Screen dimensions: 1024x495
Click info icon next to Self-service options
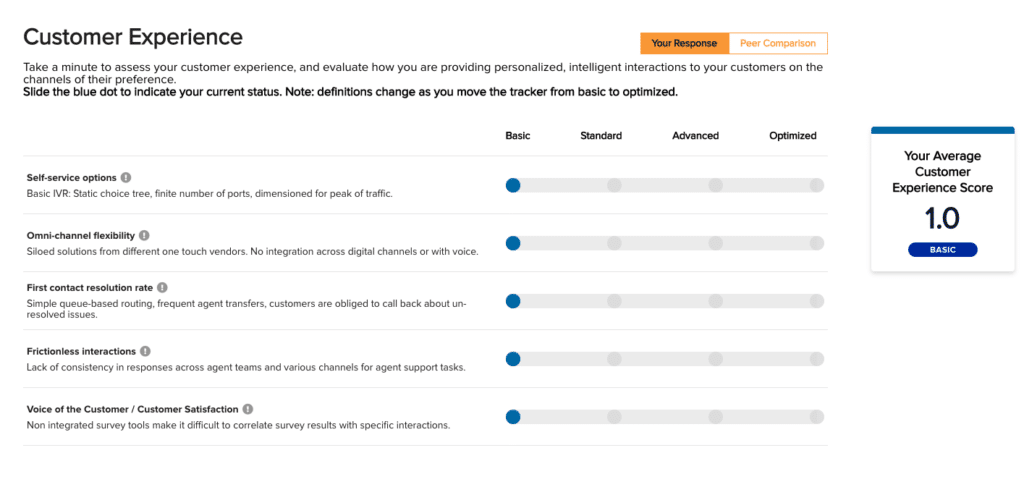coord(126,178)
